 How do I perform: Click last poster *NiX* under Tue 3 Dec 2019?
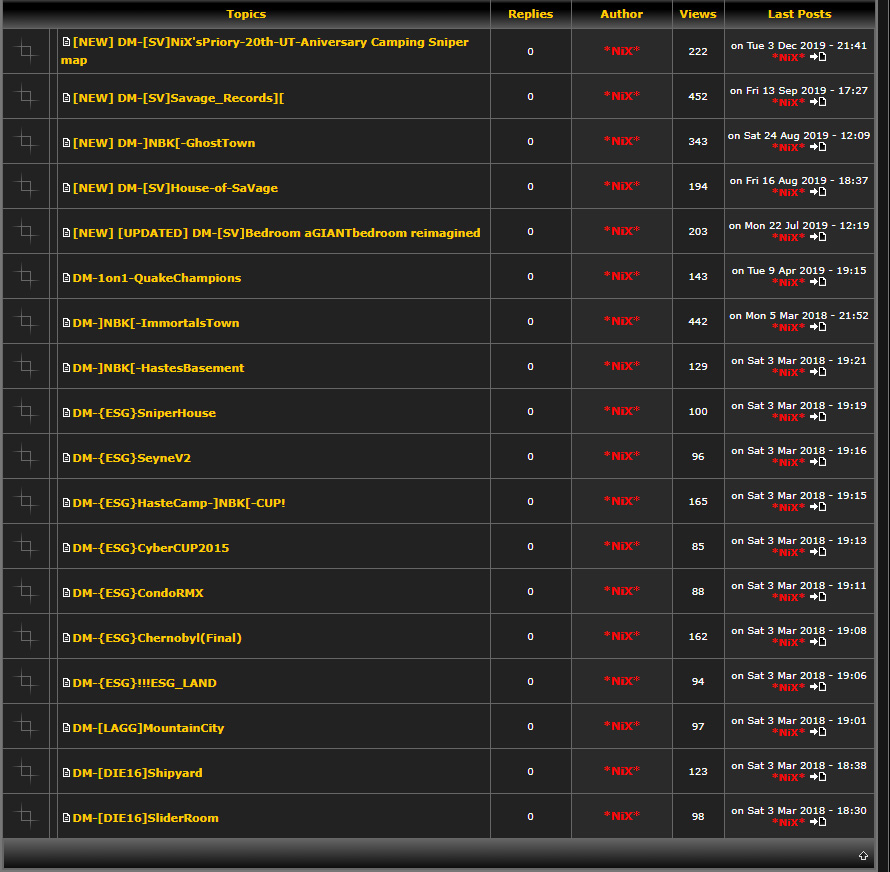[788, 57]
